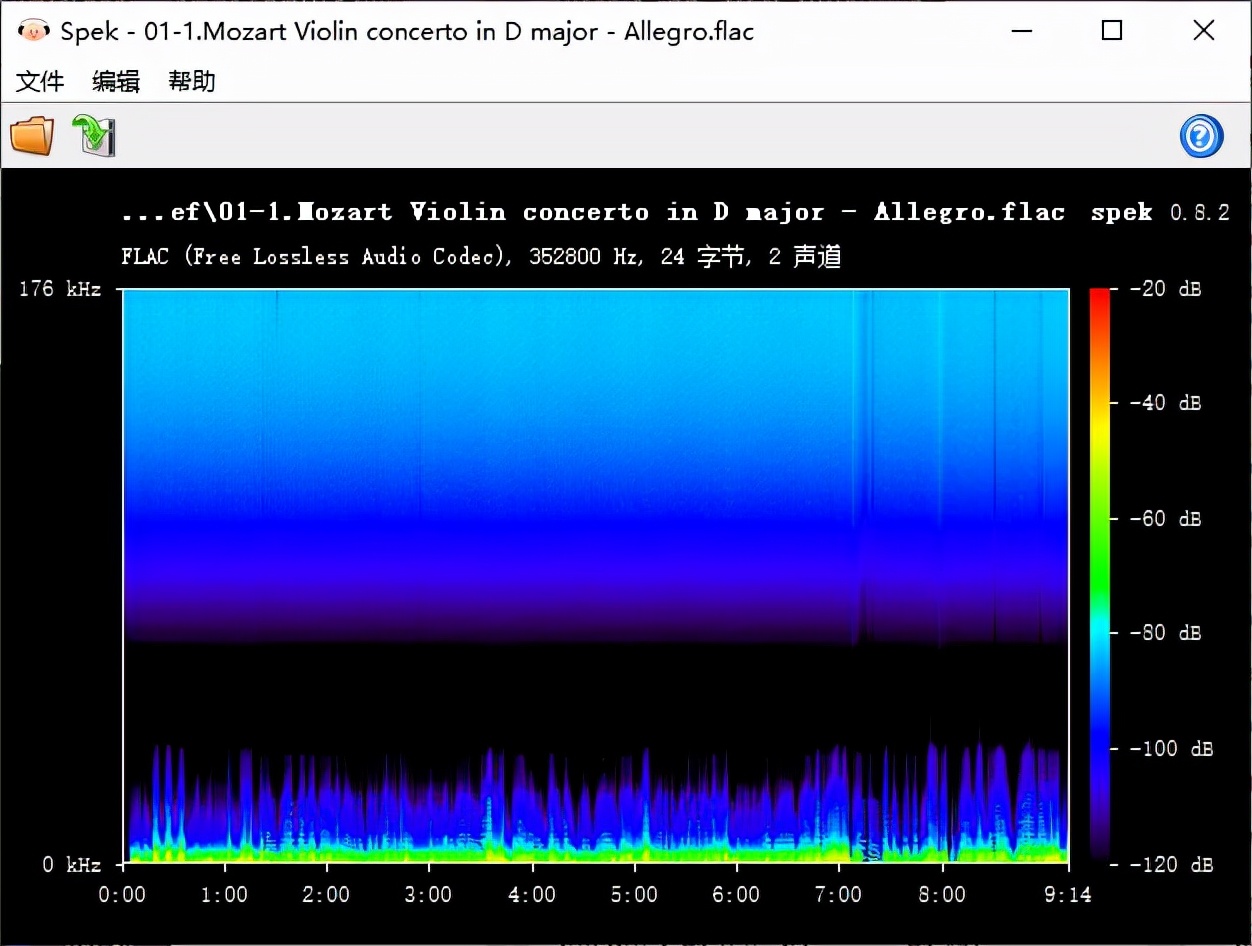Close the Spek window
The image size is (1252, 946).
coord(1204,31)
